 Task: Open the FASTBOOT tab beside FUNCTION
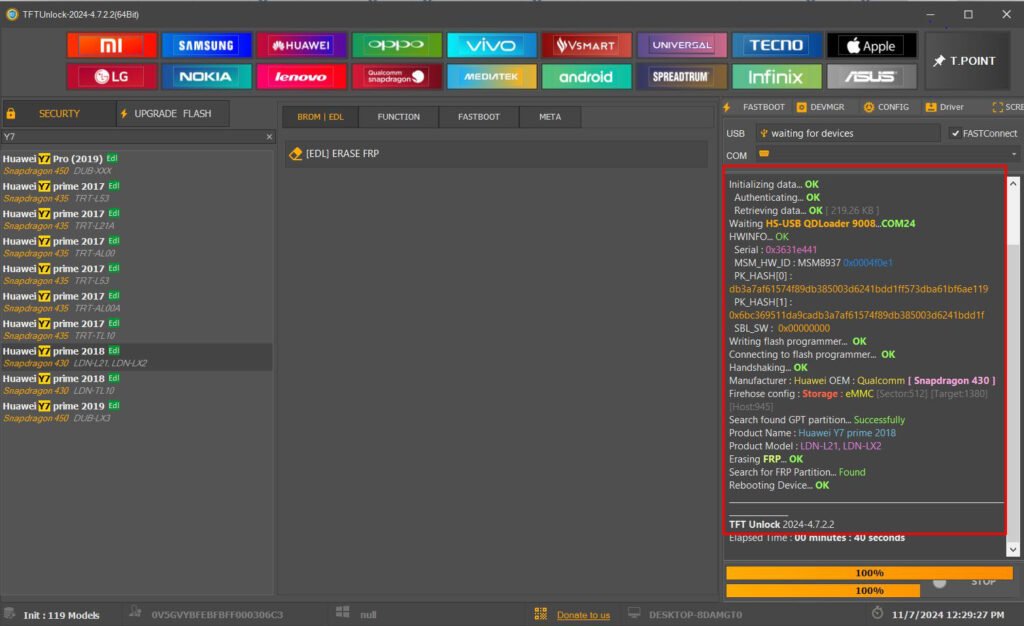479,117
